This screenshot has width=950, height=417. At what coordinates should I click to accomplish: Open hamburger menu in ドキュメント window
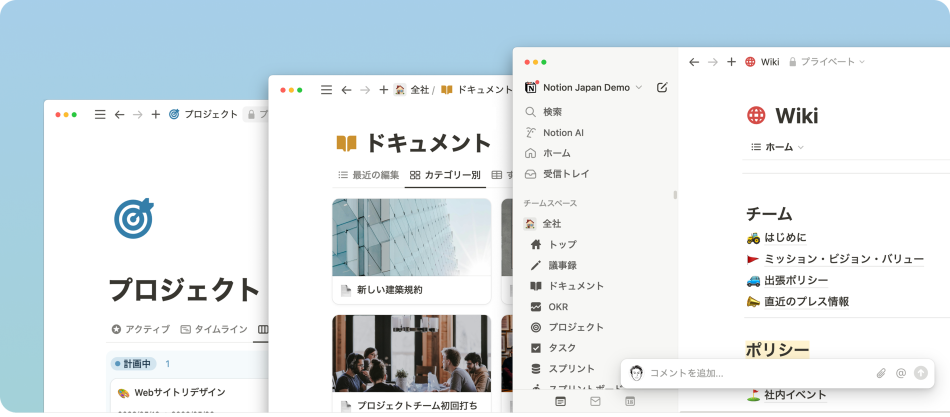point(326,90)
